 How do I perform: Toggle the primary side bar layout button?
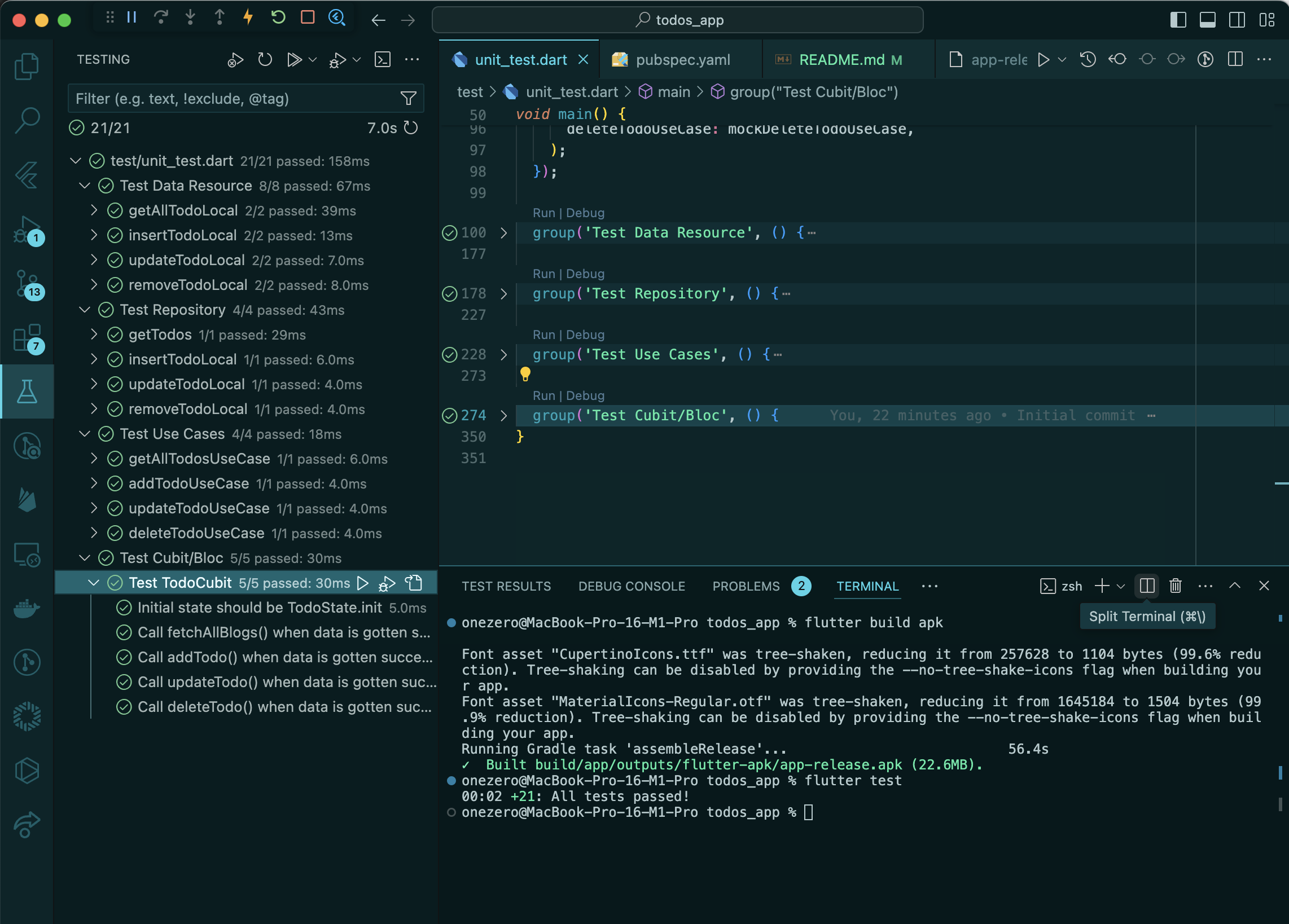pos(1178,20)
